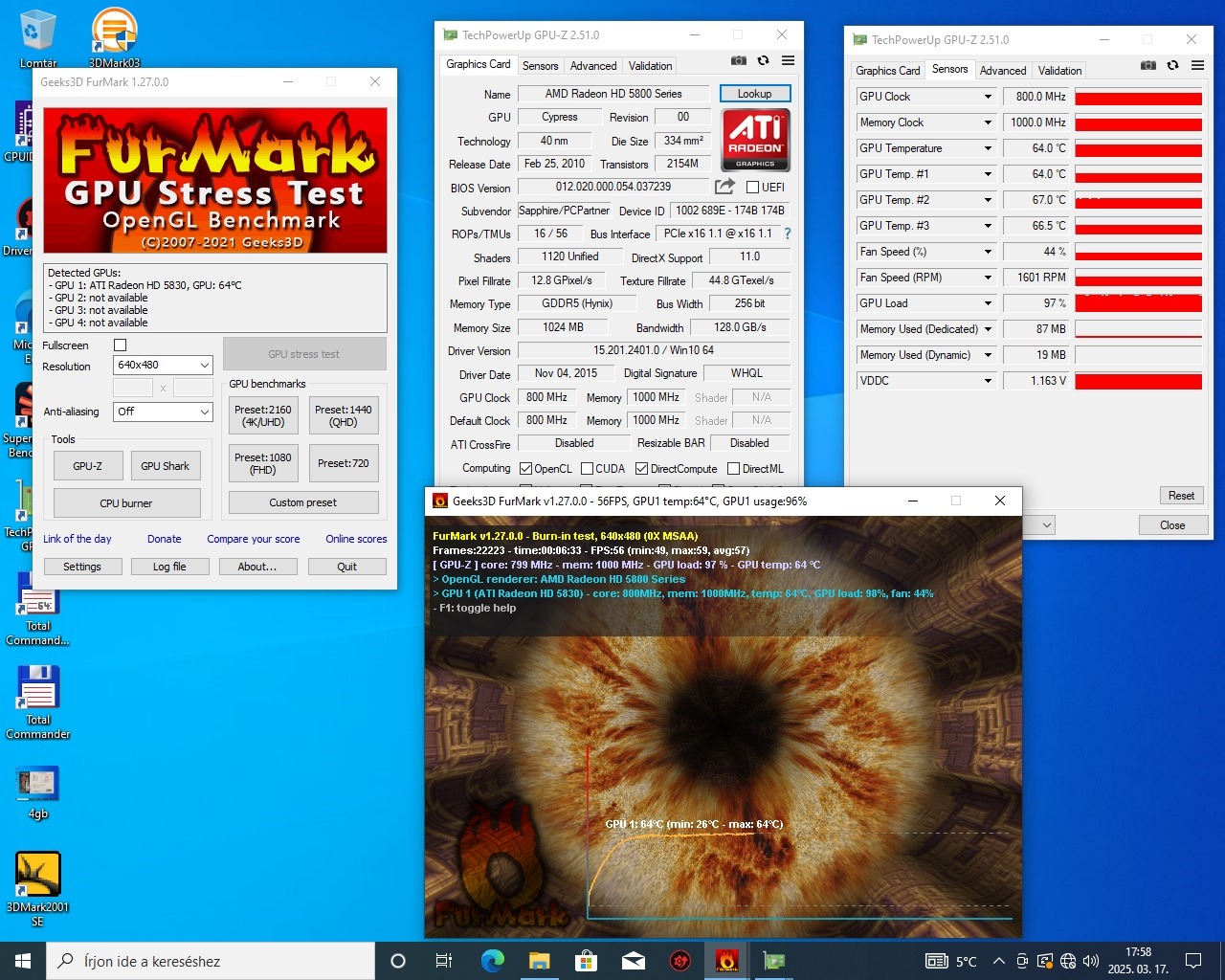
Task: Click the ATI Radeon Graphics logo
Action: [x=755, y=139]
